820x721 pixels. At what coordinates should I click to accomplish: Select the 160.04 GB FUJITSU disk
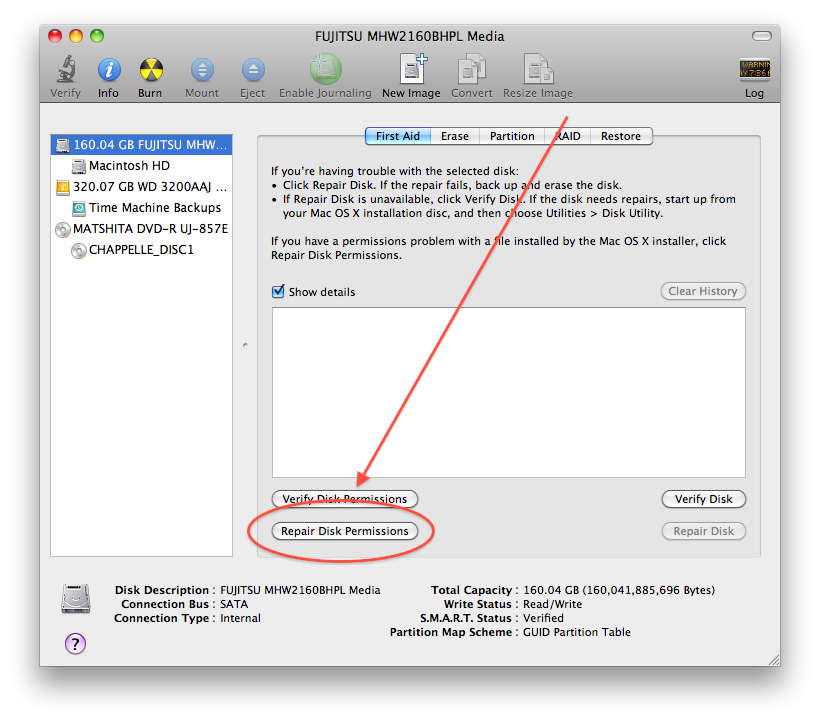[x=142, y=145]
